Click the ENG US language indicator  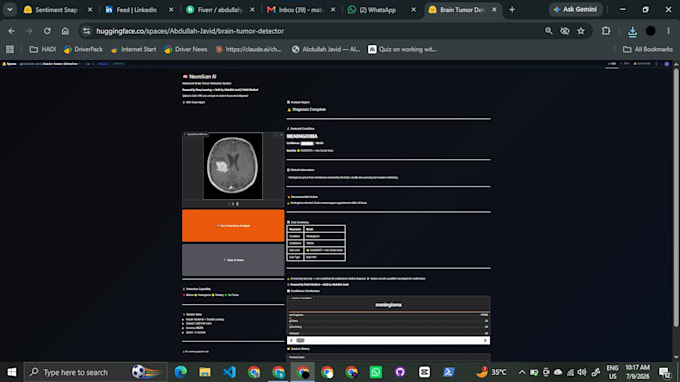coord(612,372)
